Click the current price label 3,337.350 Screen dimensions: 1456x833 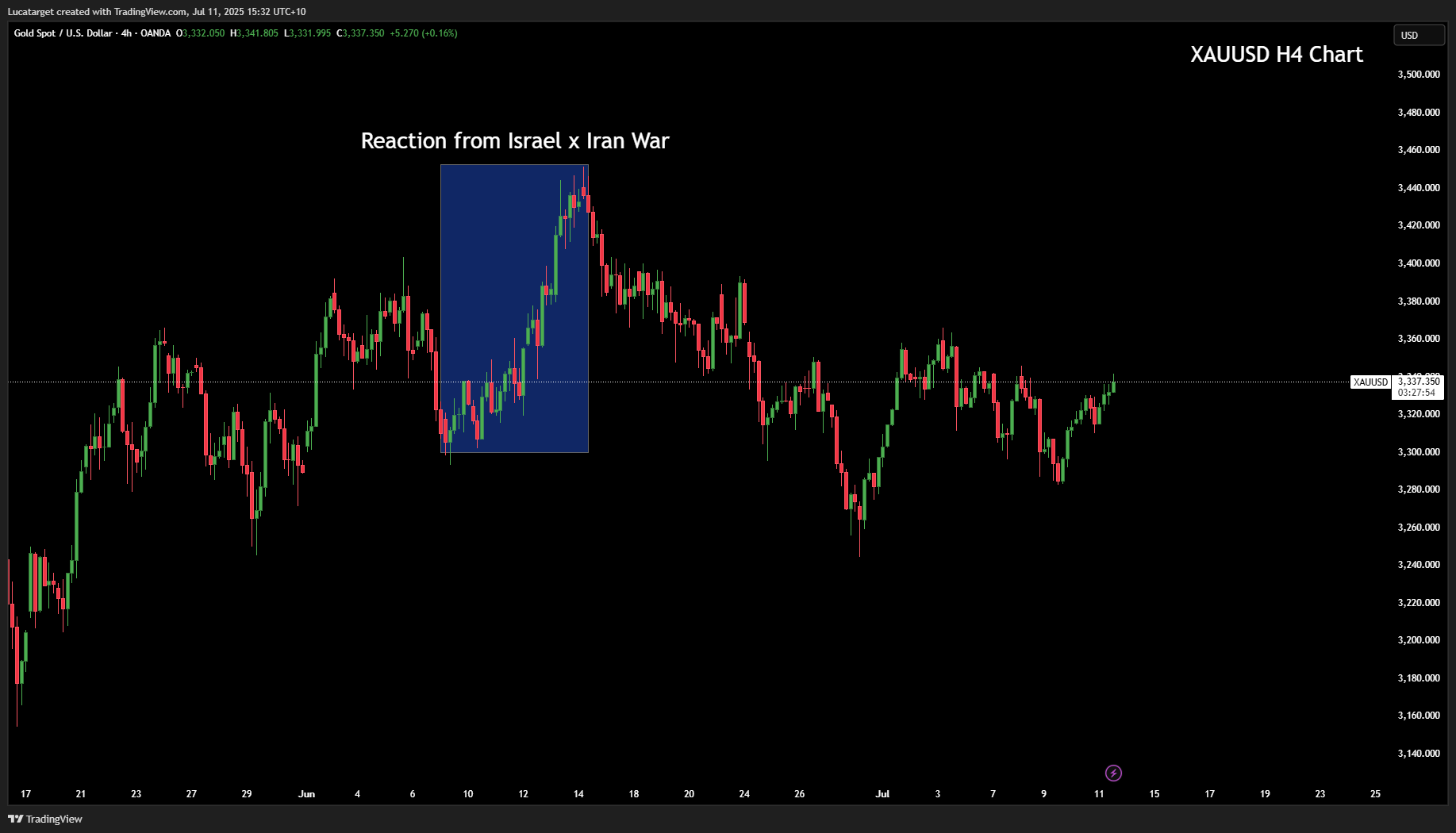click(1418, 382)
